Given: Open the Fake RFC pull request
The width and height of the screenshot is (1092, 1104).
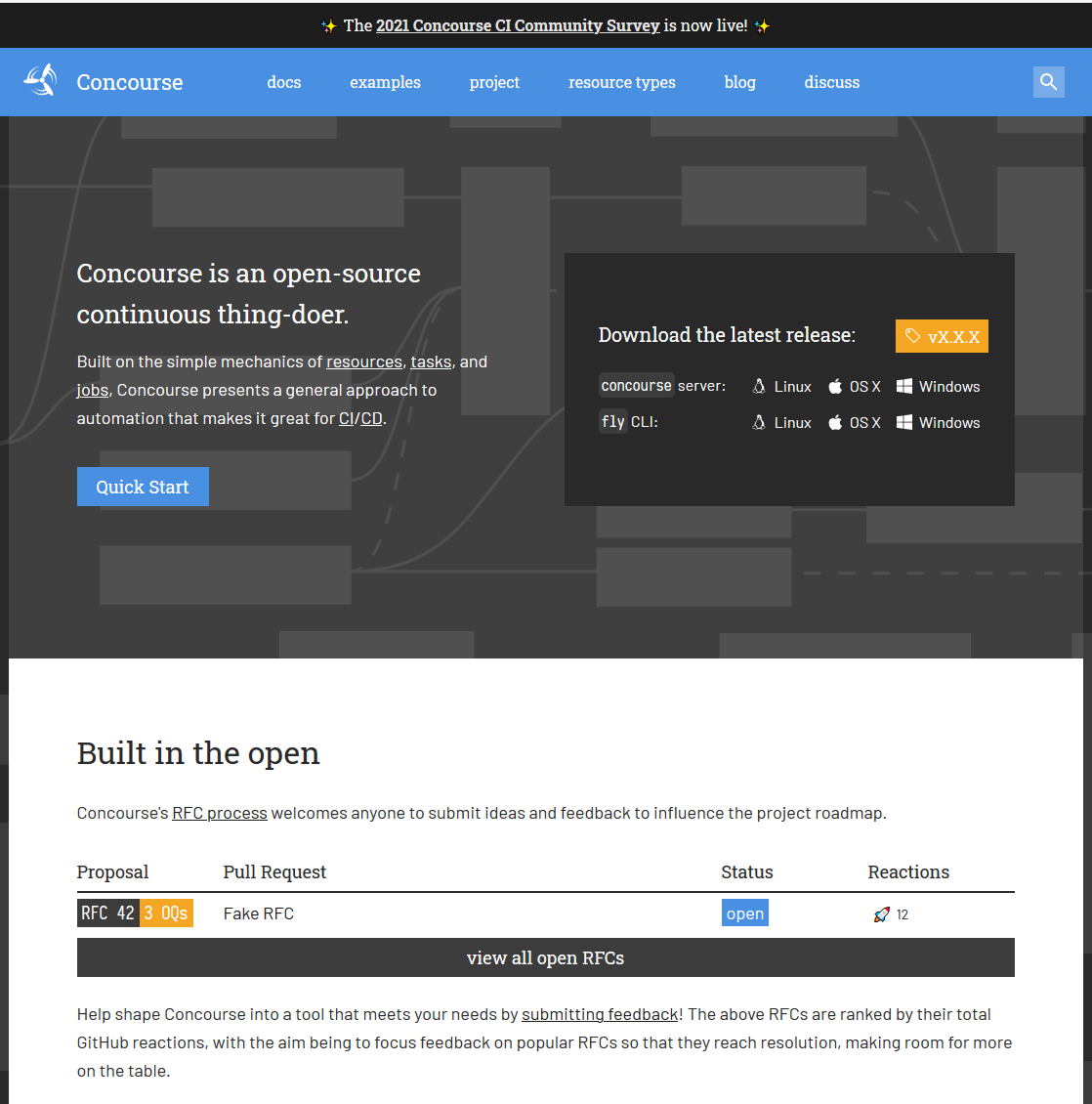Looking at the screenshot, I should coord(259,913).
